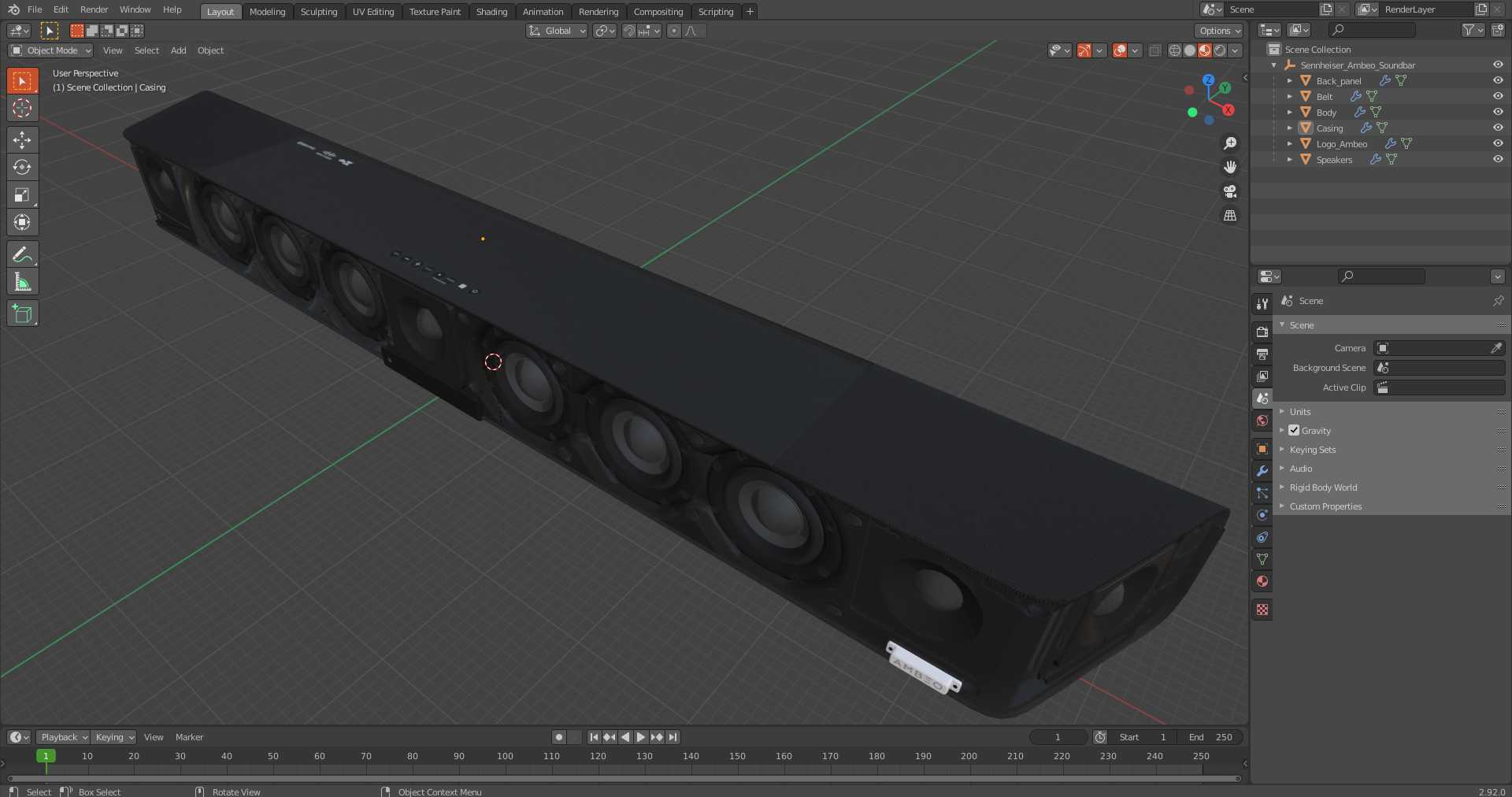This screenshot has height=797, width=1512.
Task: Click the current frame marker 1
Action: pos(46,755)
